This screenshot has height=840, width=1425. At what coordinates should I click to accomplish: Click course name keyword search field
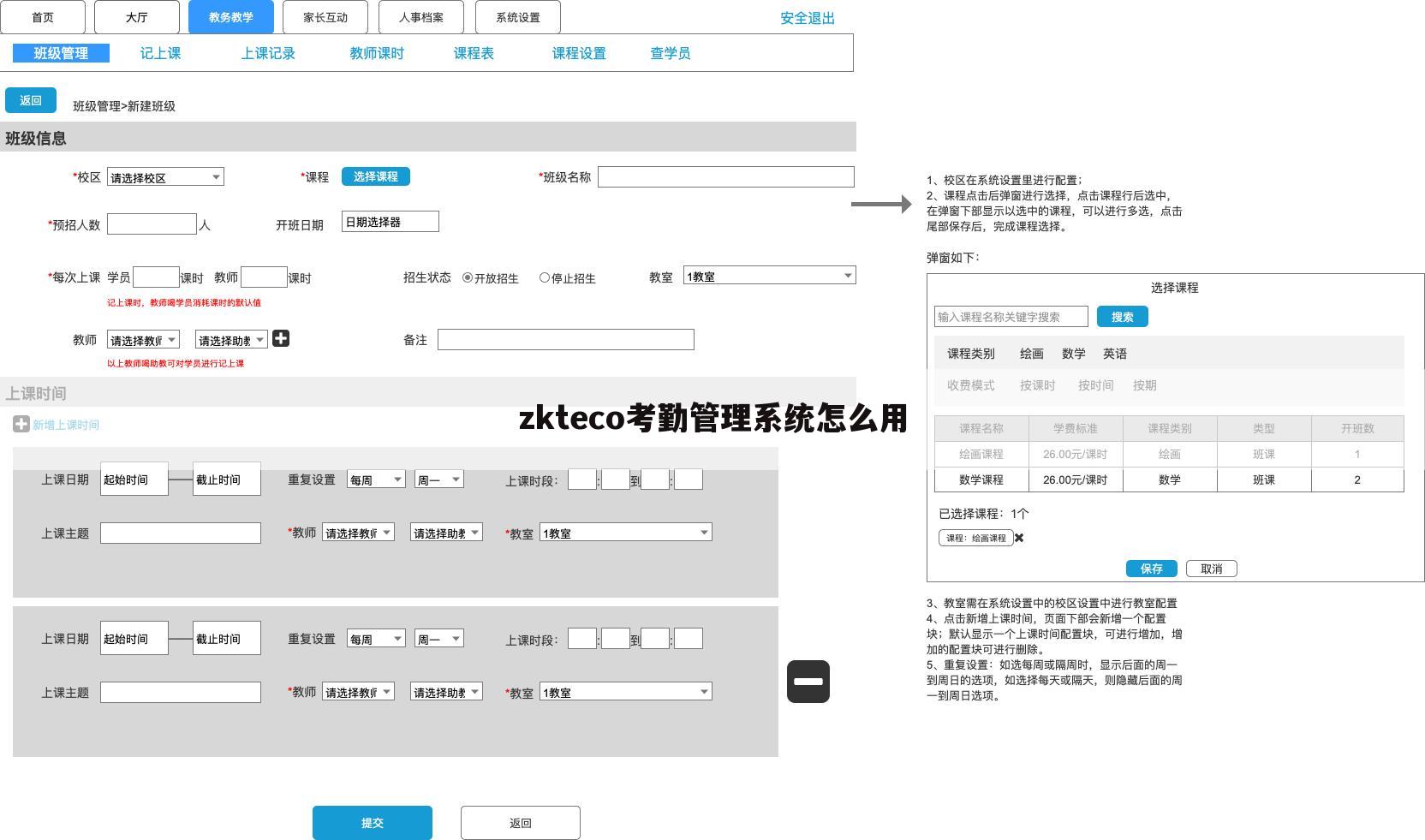coord(1011,317)
